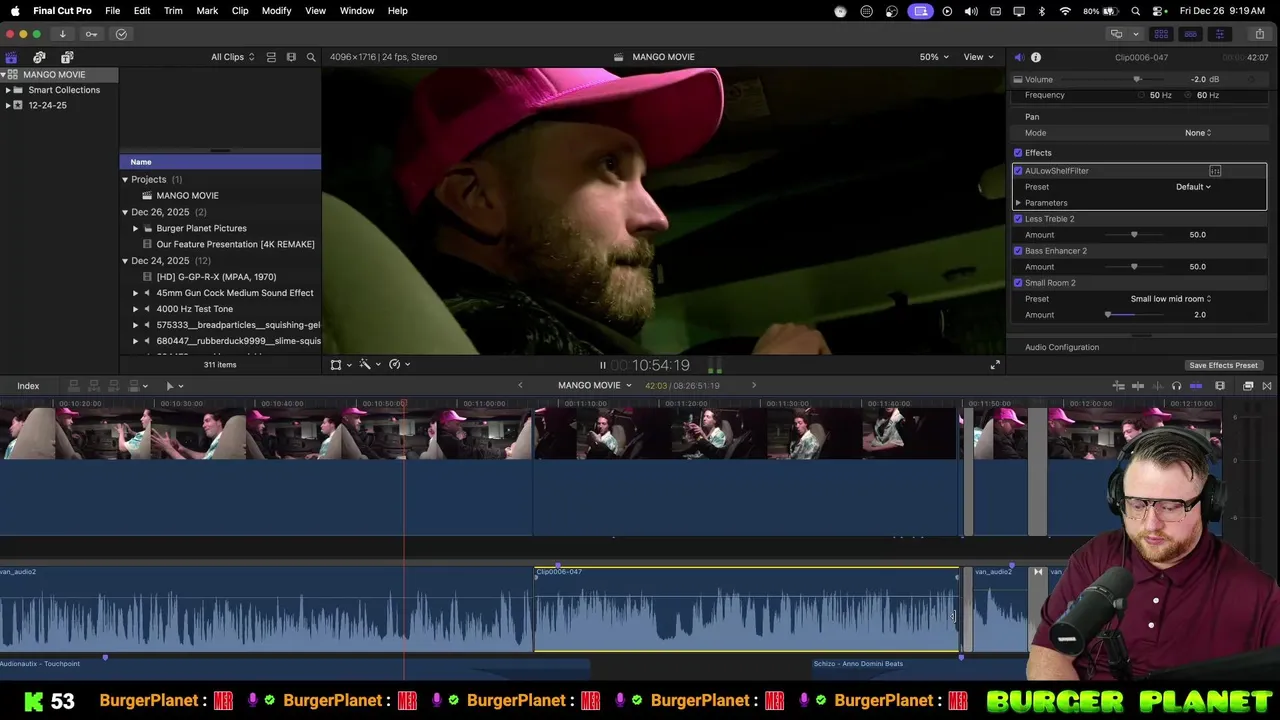Adjust the Small Room 2 Amount slider
This screenshot has height=720, width=1280.
click(1108, 315)
